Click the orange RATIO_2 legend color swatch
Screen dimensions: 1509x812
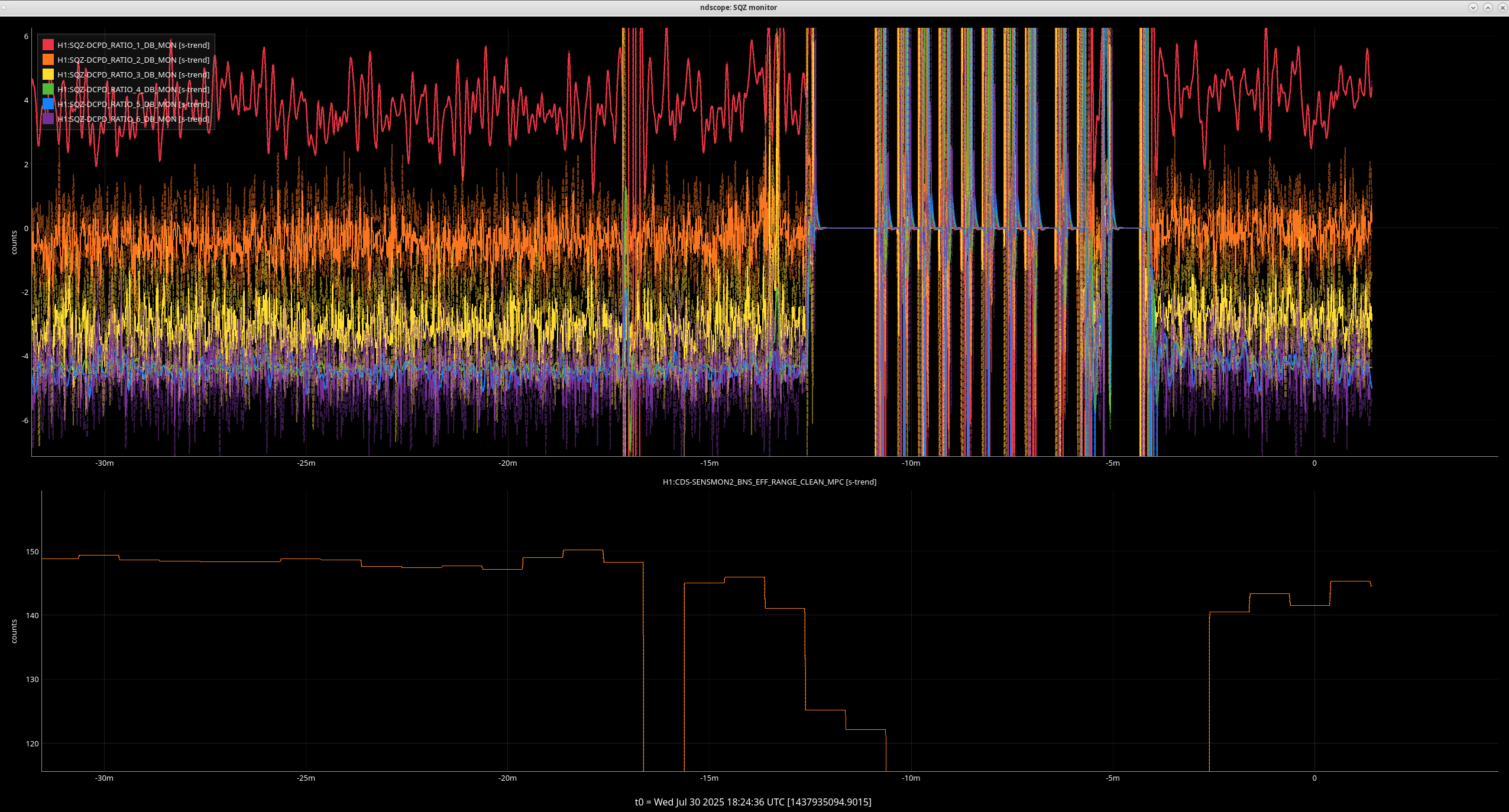[x=48, y=60]
